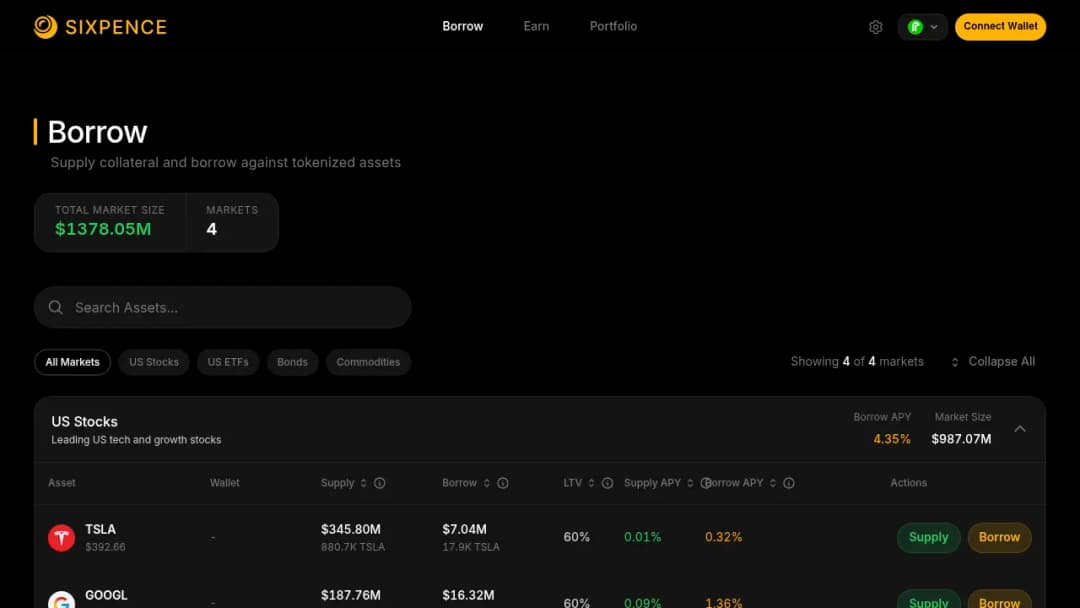Click the GOOGL asset name
This screenshot has width=1080, height=608.
coord(106,596)
